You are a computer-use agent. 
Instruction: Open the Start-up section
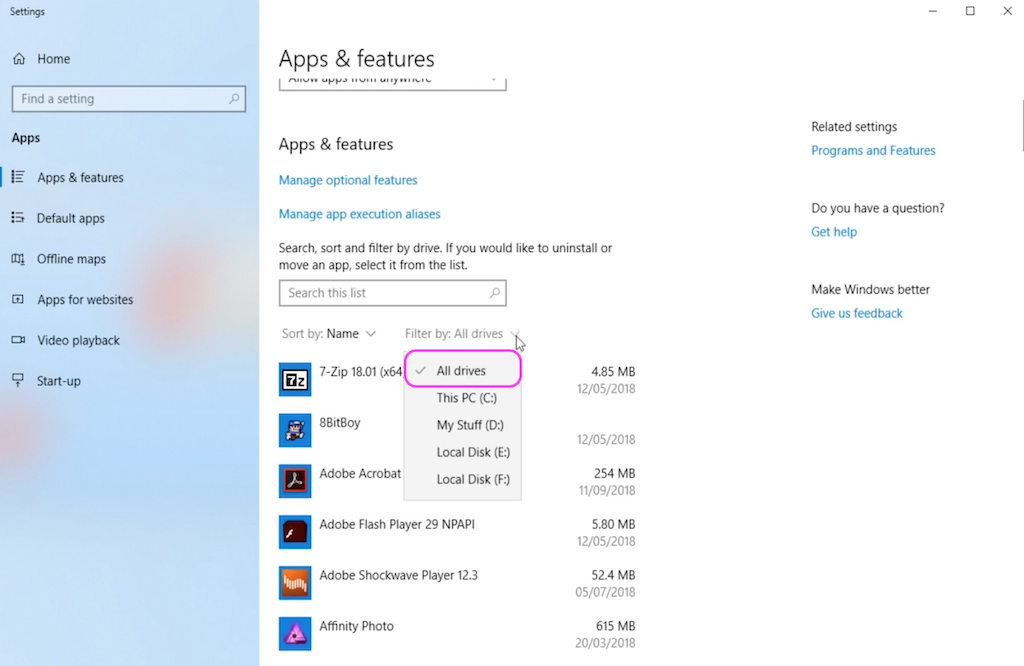pos(59,381)
